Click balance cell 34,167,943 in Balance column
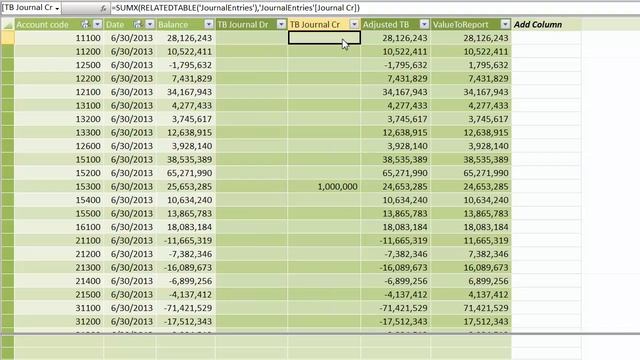The height and width of the screenshot is (360, 640). [186, 92]
